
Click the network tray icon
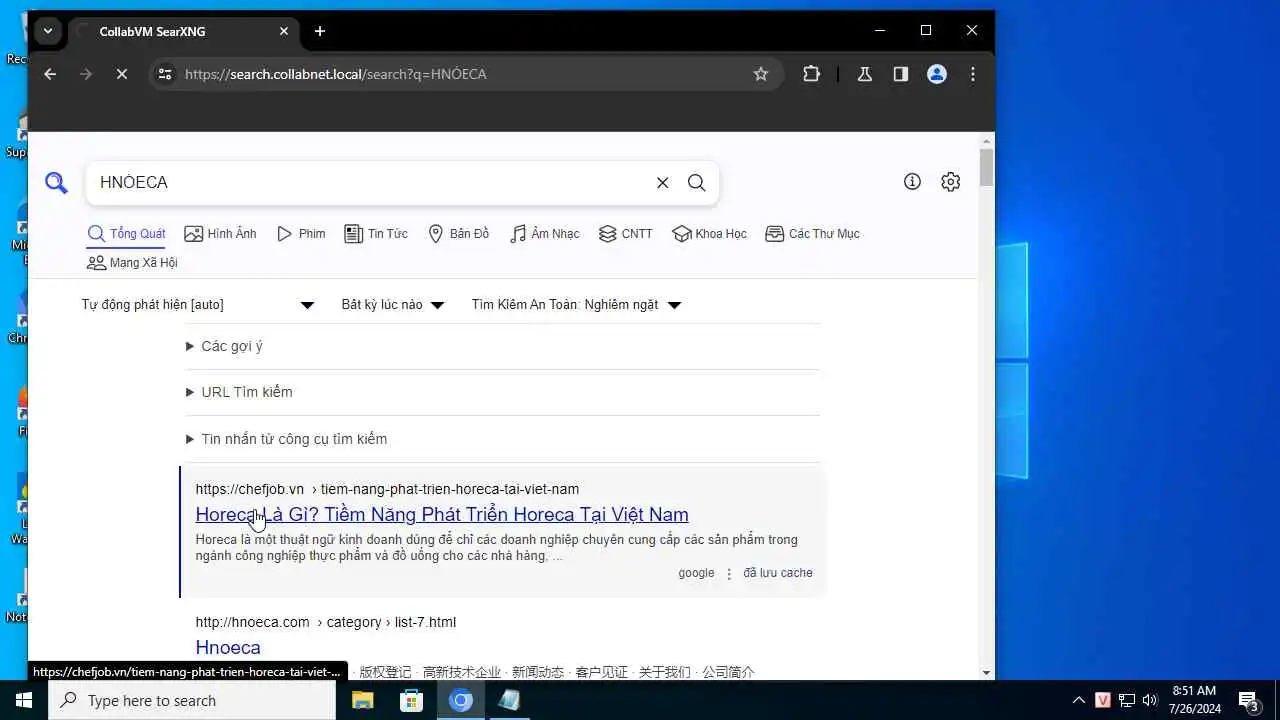click(1127, 700)
